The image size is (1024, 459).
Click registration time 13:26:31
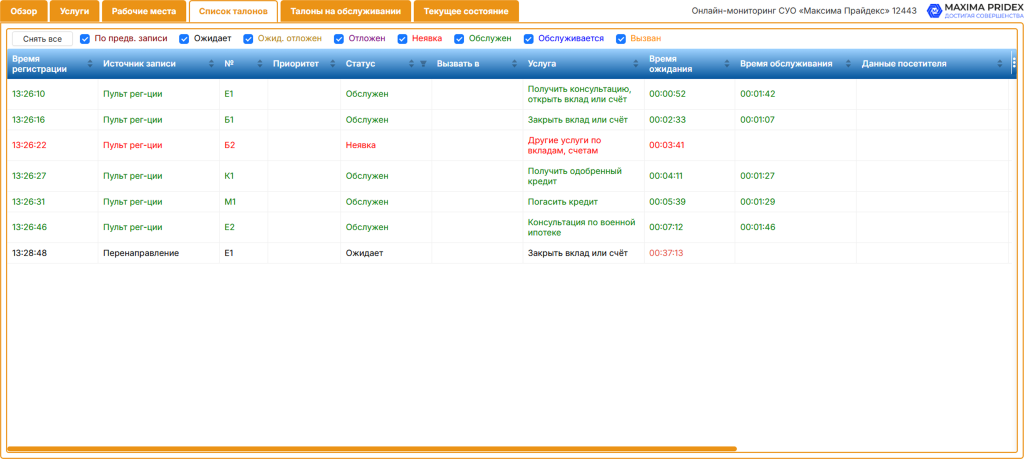[29, 202]
